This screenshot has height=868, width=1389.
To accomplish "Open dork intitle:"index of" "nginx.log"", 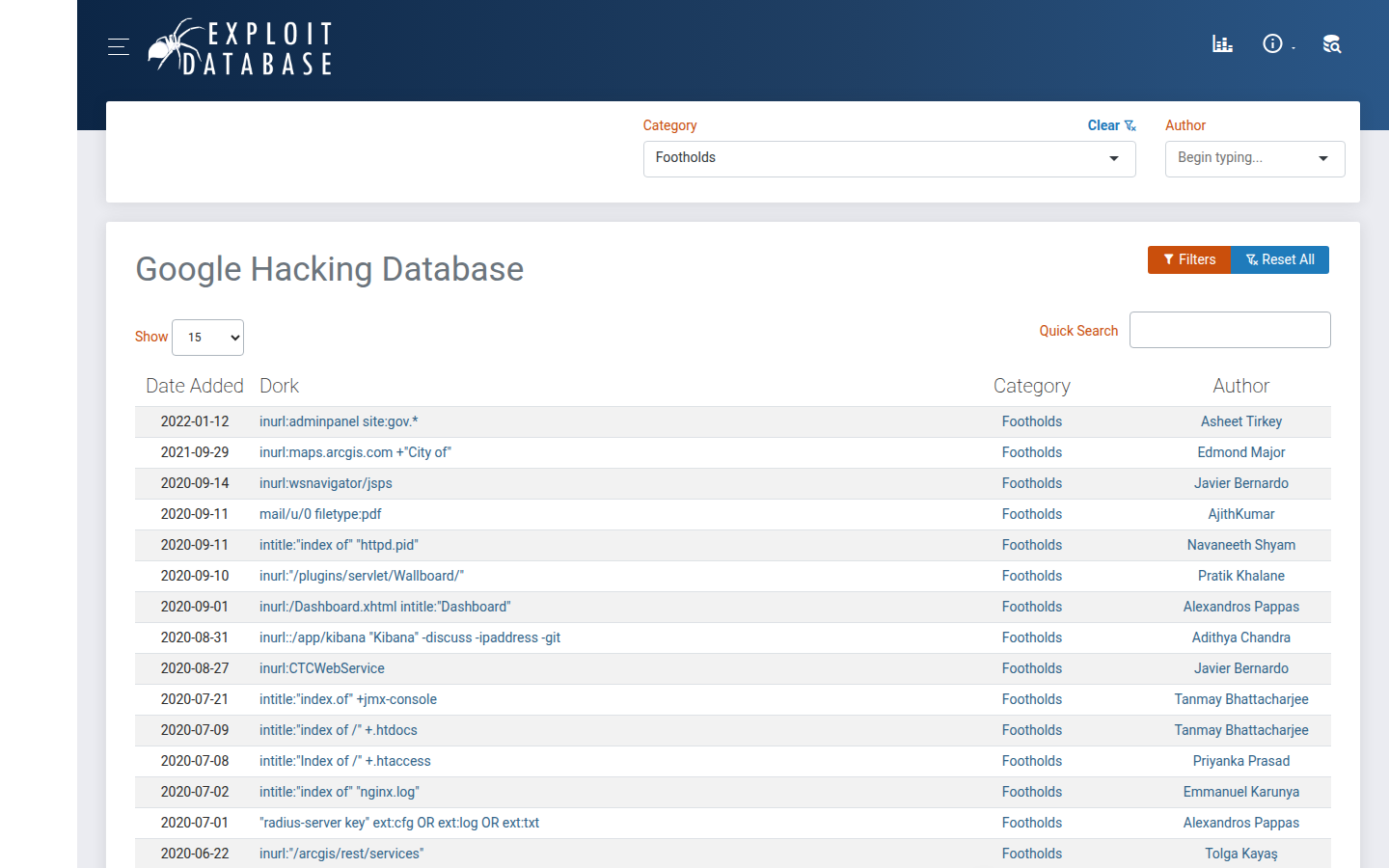I will click(x=340, y=792).
